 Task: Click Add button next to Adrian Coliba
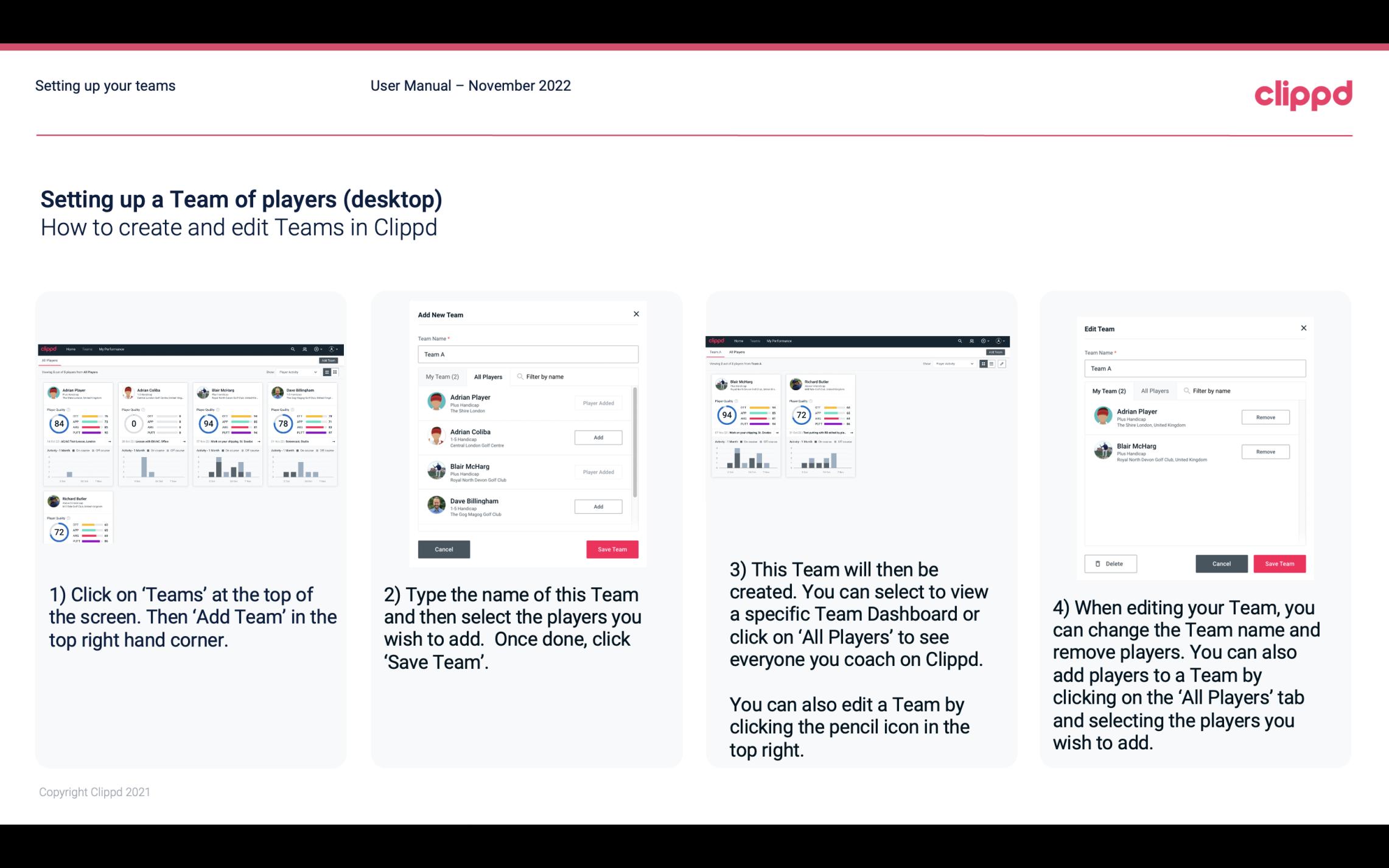(x=598, y=437)
